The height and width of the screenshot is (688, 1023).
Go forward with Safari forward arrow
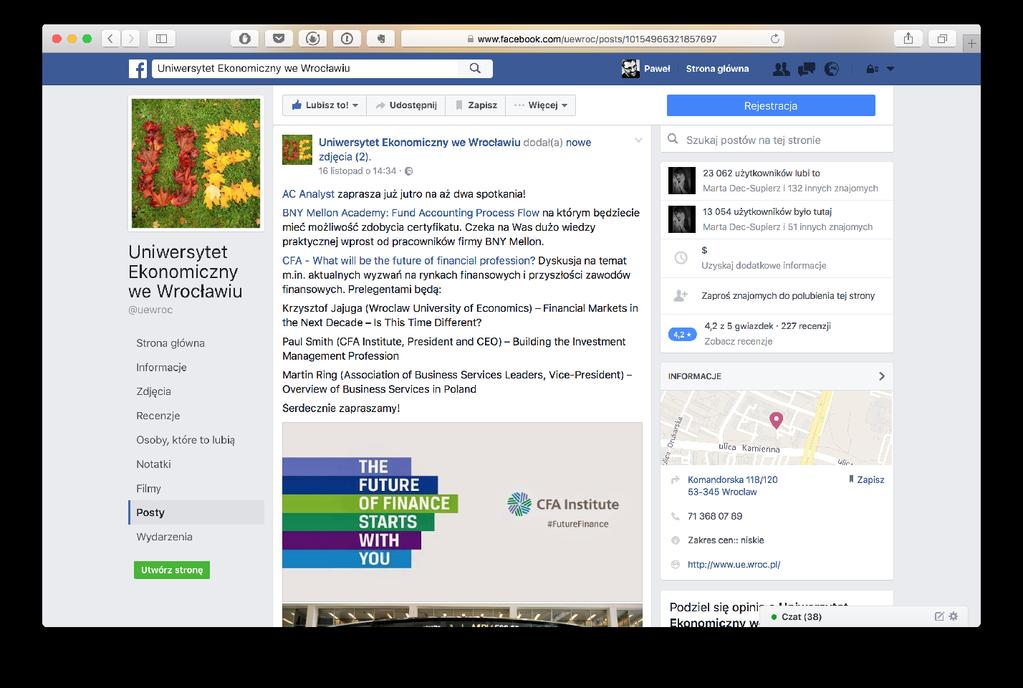(x=130, y=38)
